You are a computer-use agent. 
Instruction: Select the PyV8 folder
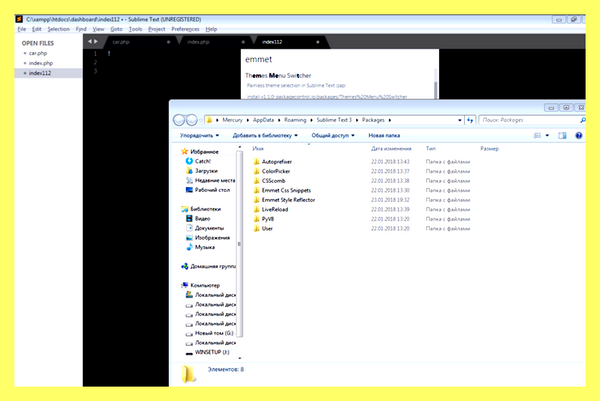[264, 219]
